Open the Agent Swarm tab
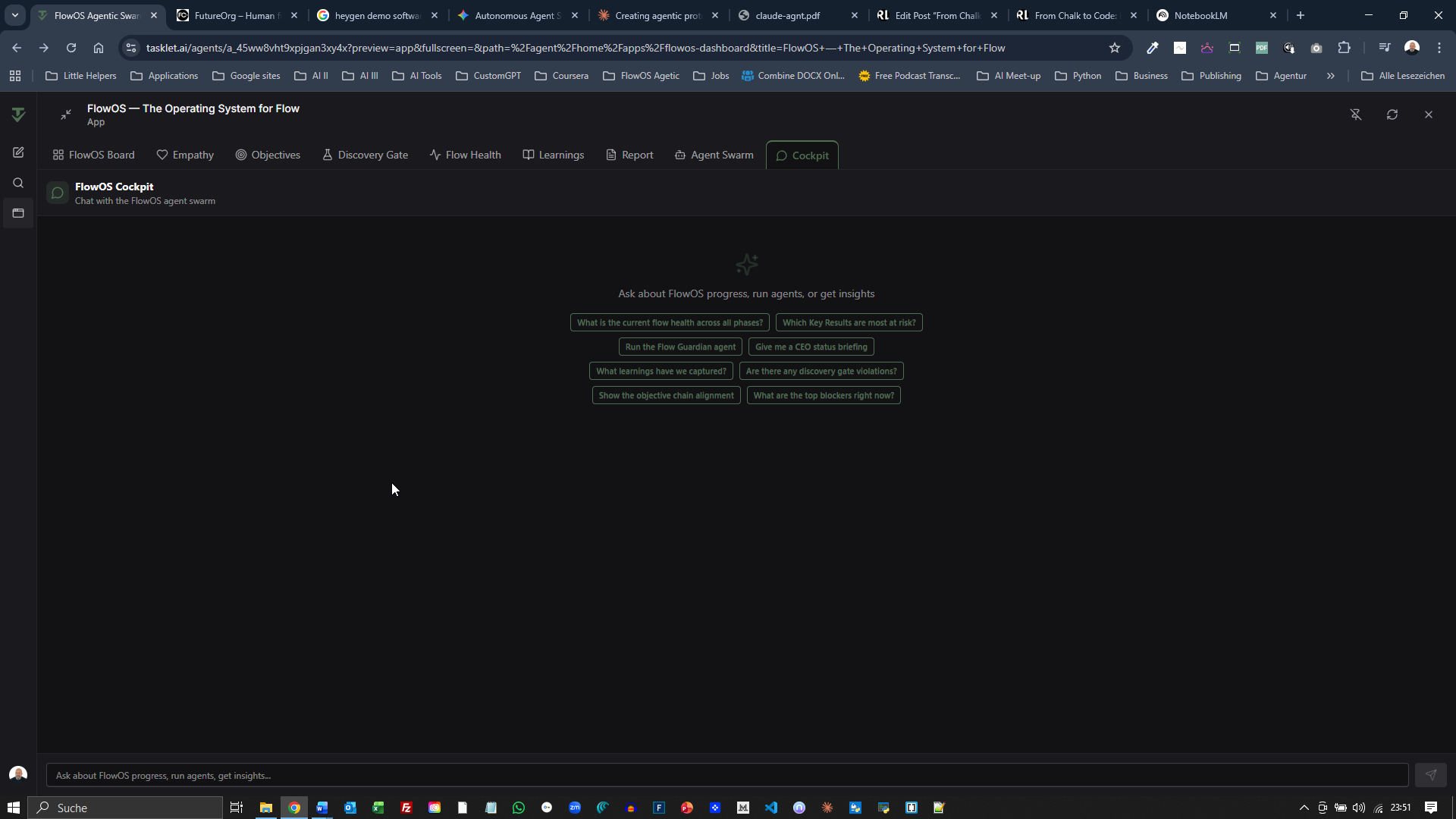 714,155
